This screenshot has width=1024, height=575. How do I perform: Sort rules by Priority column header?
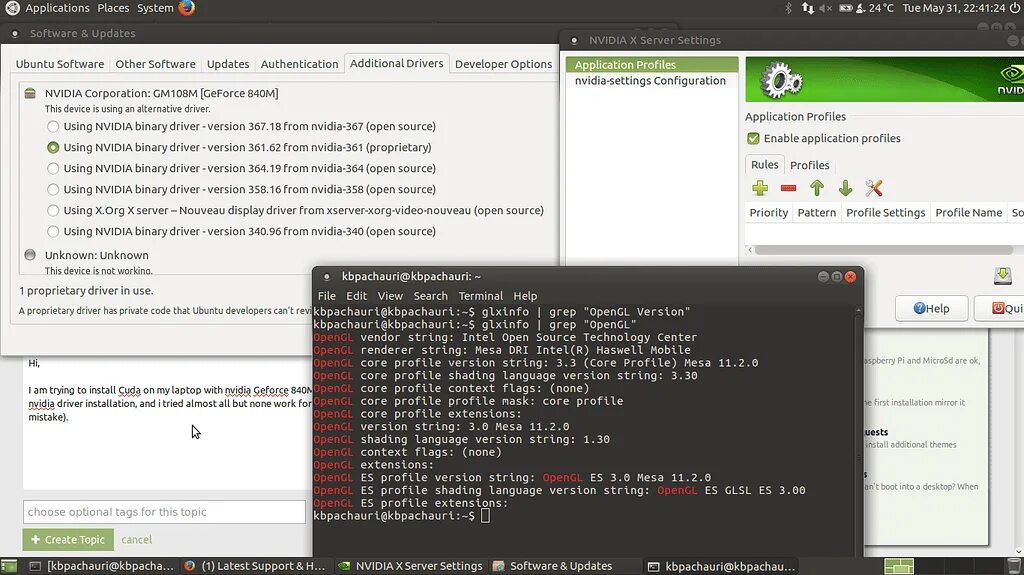click(x=769, y=212)
